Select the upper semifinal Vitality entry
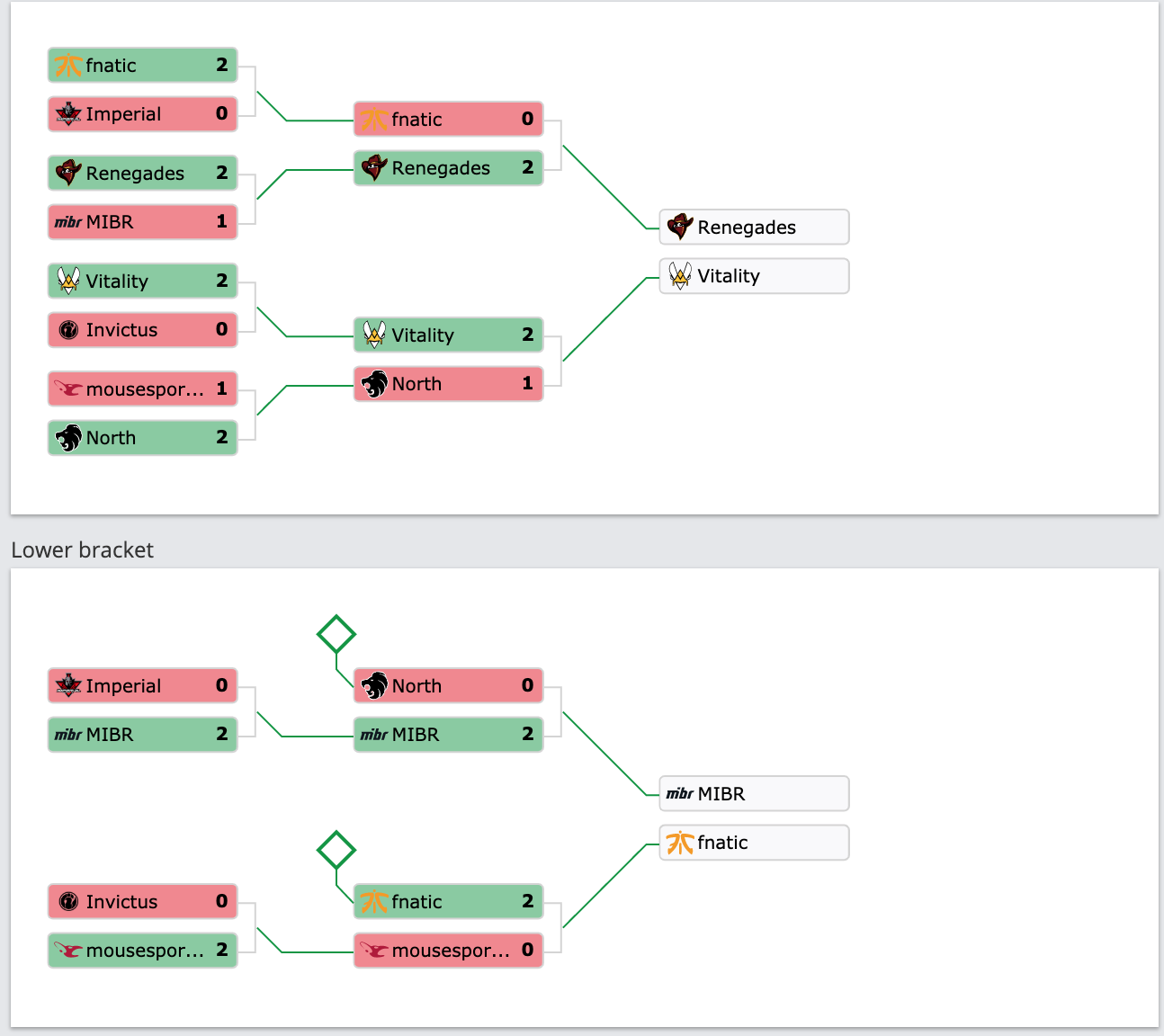This screenshot has height=1036, width=1164. click(448, 335)
